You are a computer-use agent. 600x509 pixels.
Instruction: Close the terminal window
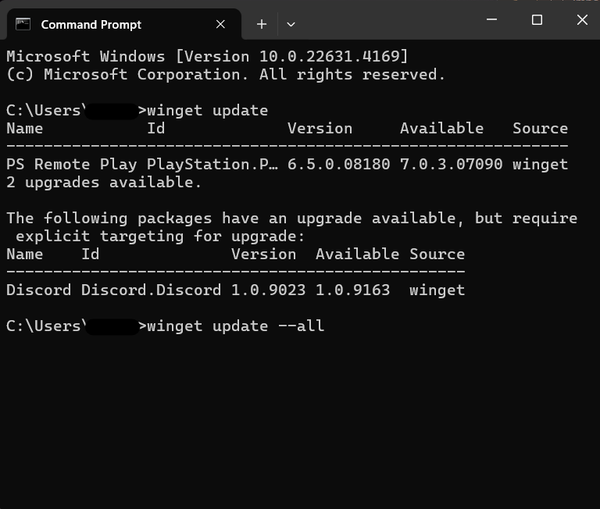pos(582,20)
